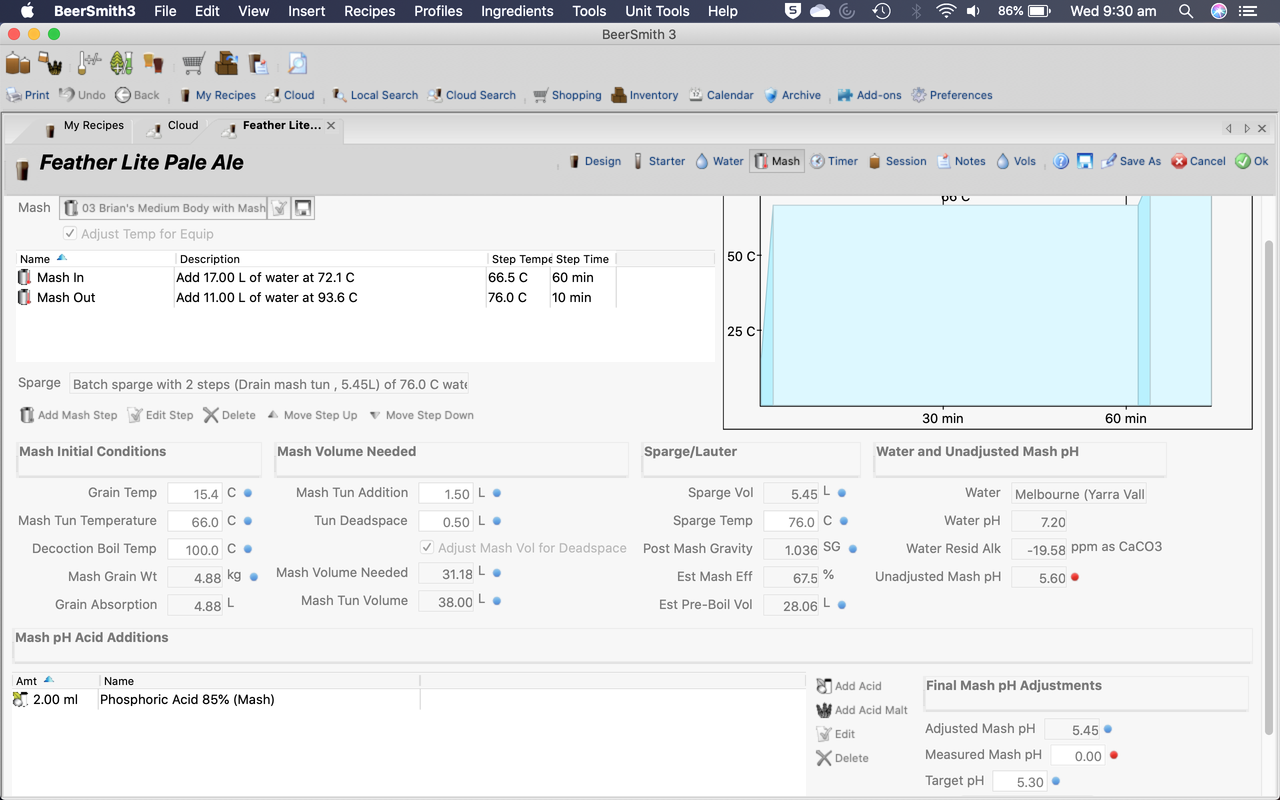
Task: Open Local Search
Action: [375, 95]
